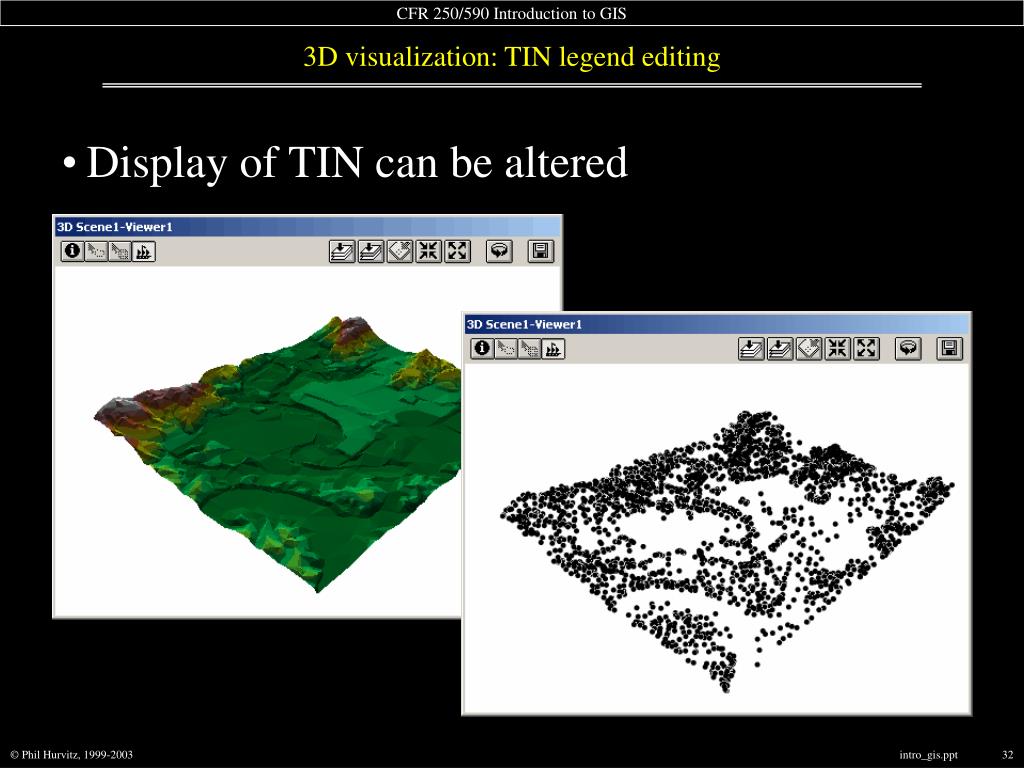Click outward-arrows zoom out button, point-cloud viewer
Image resolution: width=1024 pixels, height=768 pixels.
coord(866,349)
